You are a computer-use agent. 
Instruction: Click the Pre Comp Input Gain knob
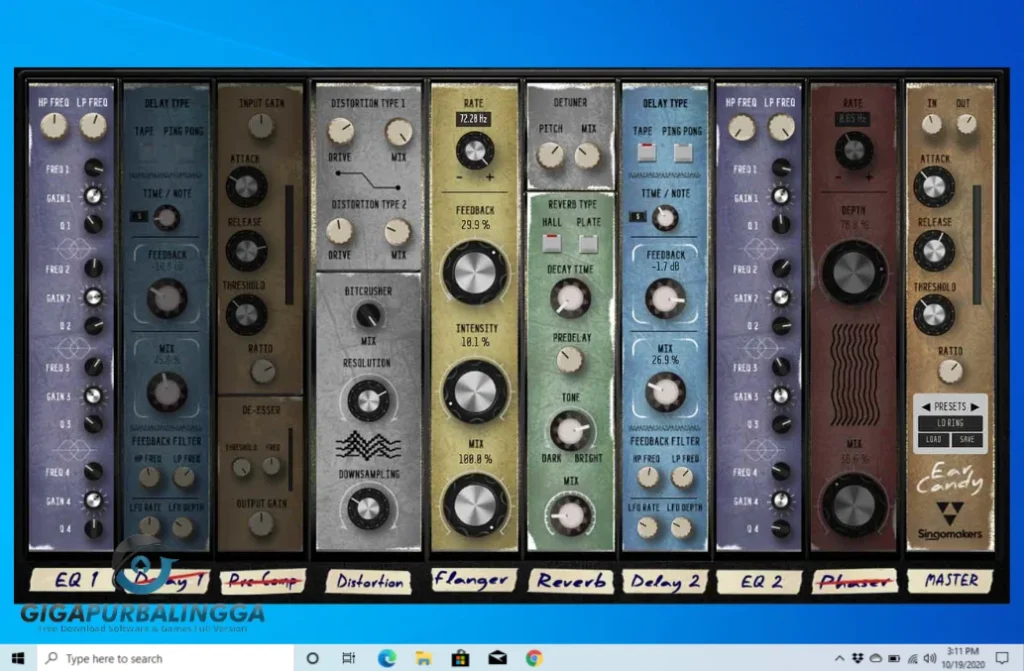[x=261, y=126]
